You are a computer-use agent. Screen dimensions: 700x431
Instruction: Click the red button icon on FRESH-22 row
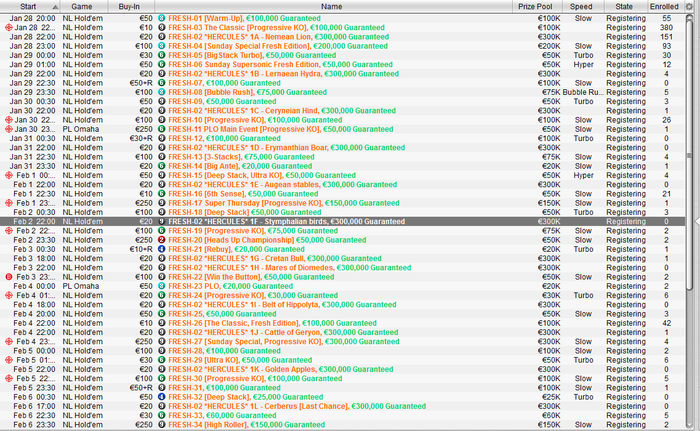click(8, 277)
